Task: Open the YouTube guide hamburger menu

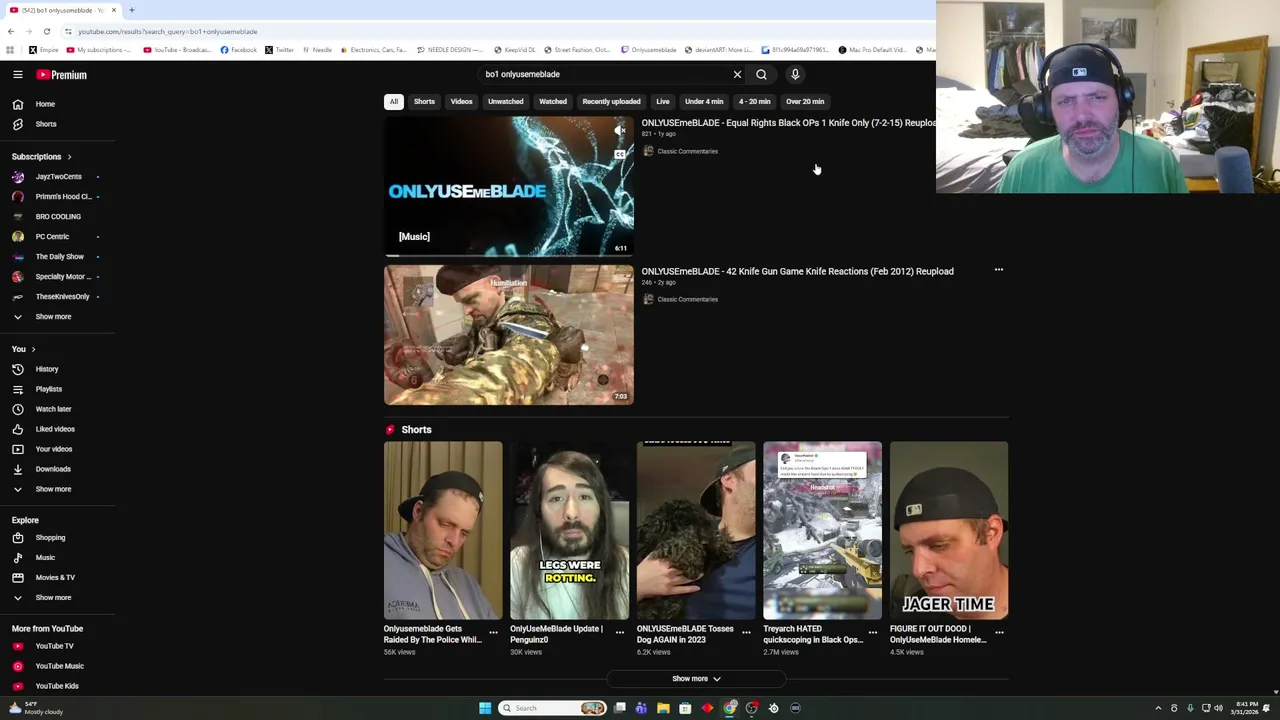Action: coord(18,75)
